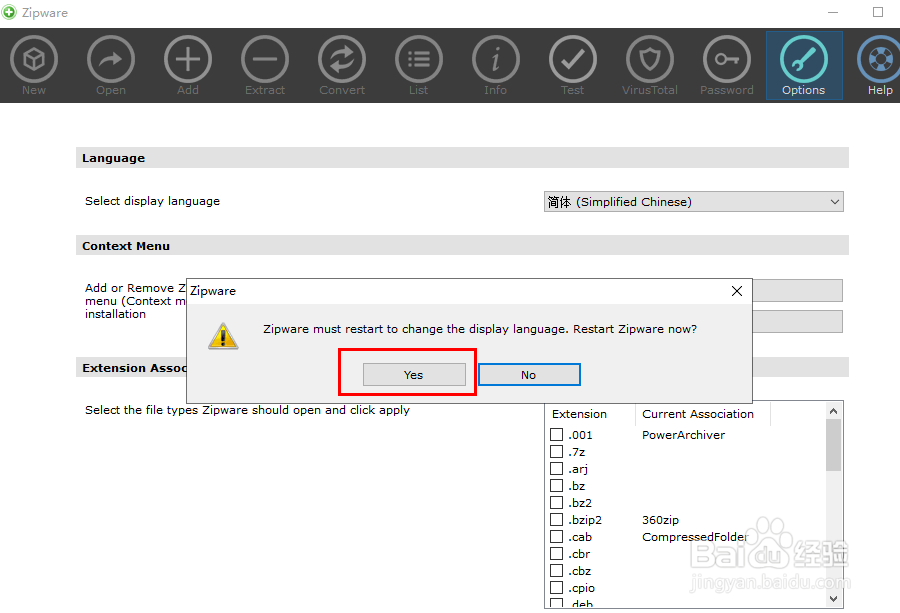Click the CompressedFolder association text

pos(695,537)
